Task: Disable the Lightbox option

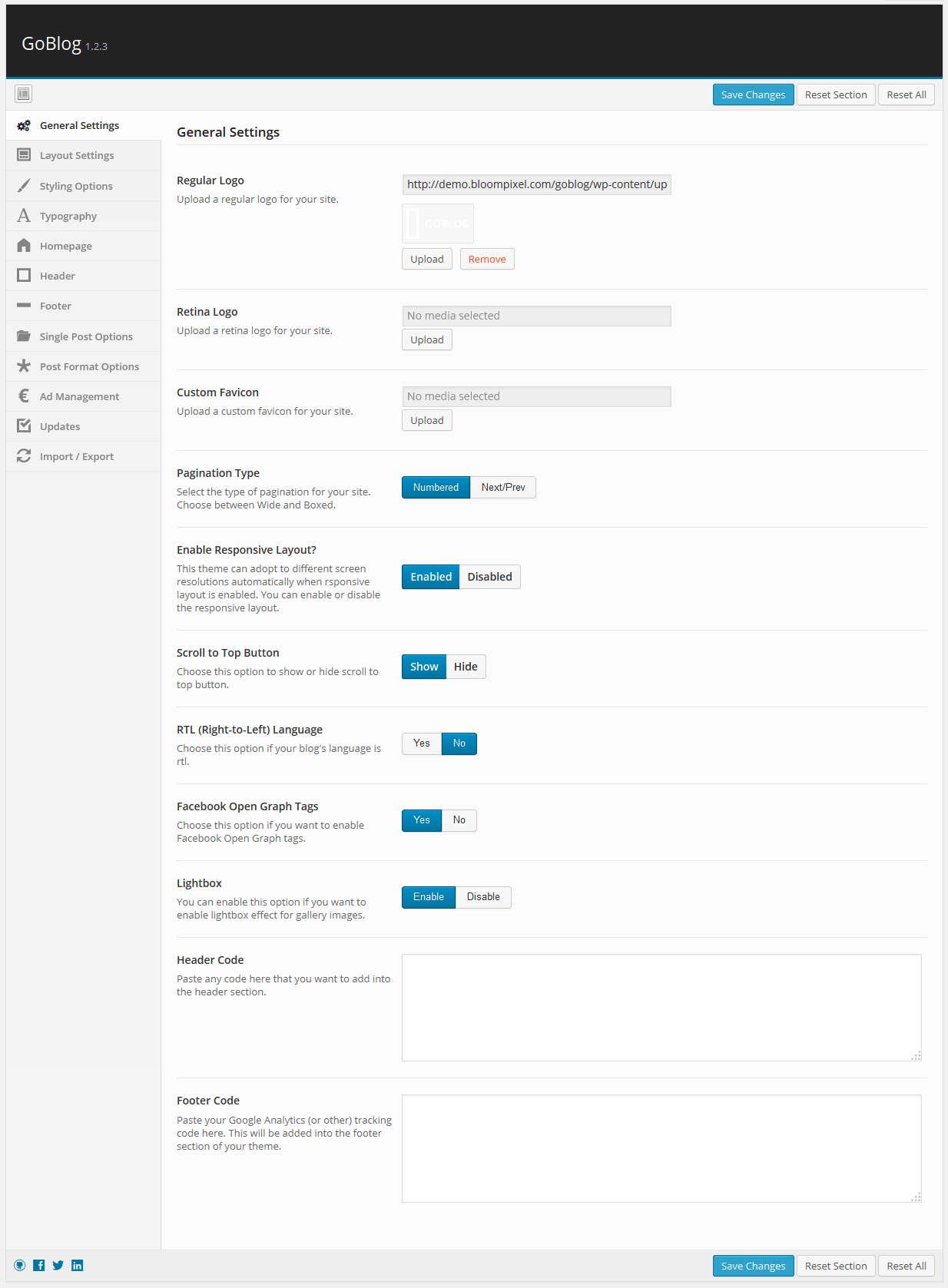Action: tap(483, 897)
